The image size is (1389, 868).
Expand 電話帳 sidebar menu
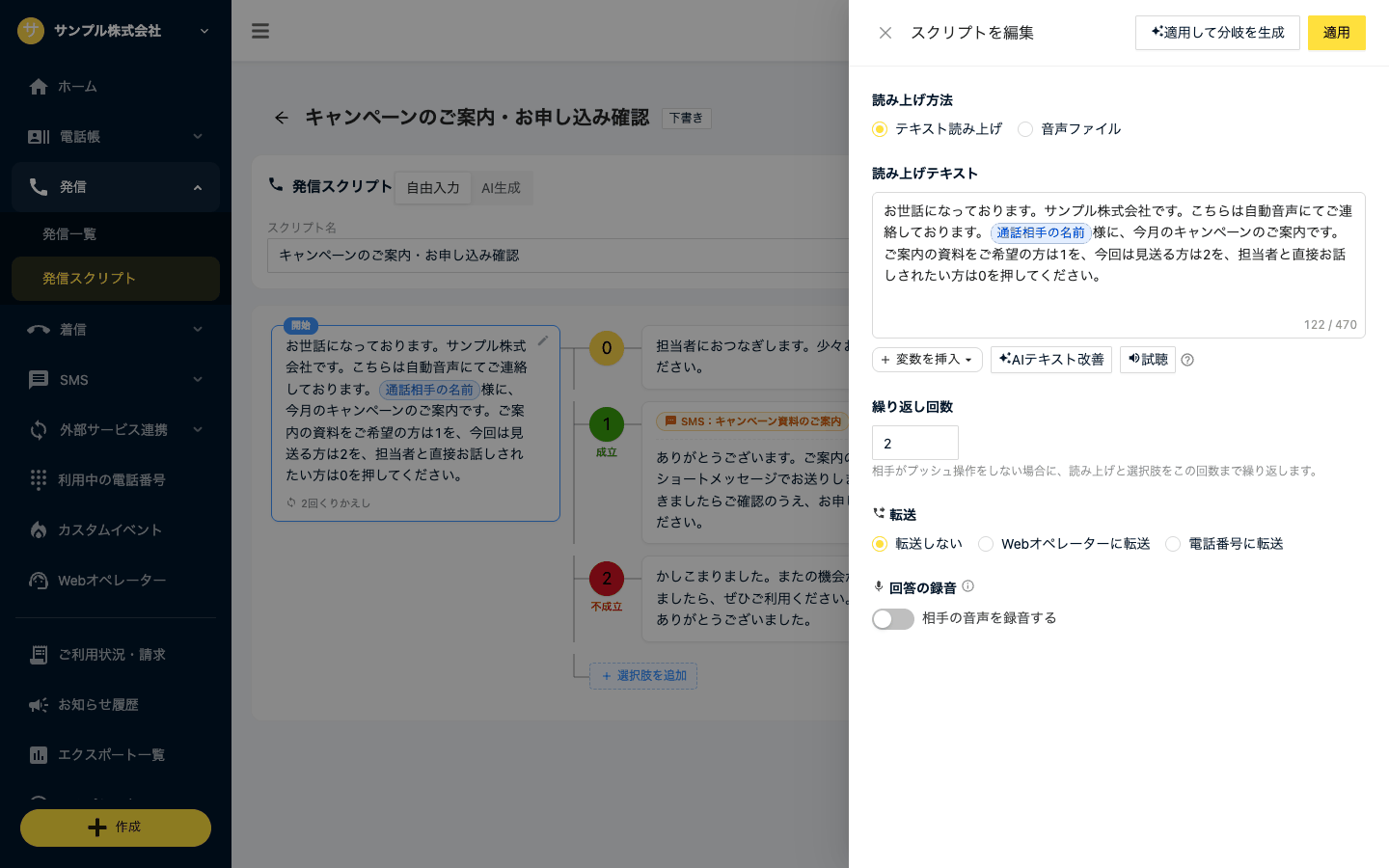click(116, 137)
